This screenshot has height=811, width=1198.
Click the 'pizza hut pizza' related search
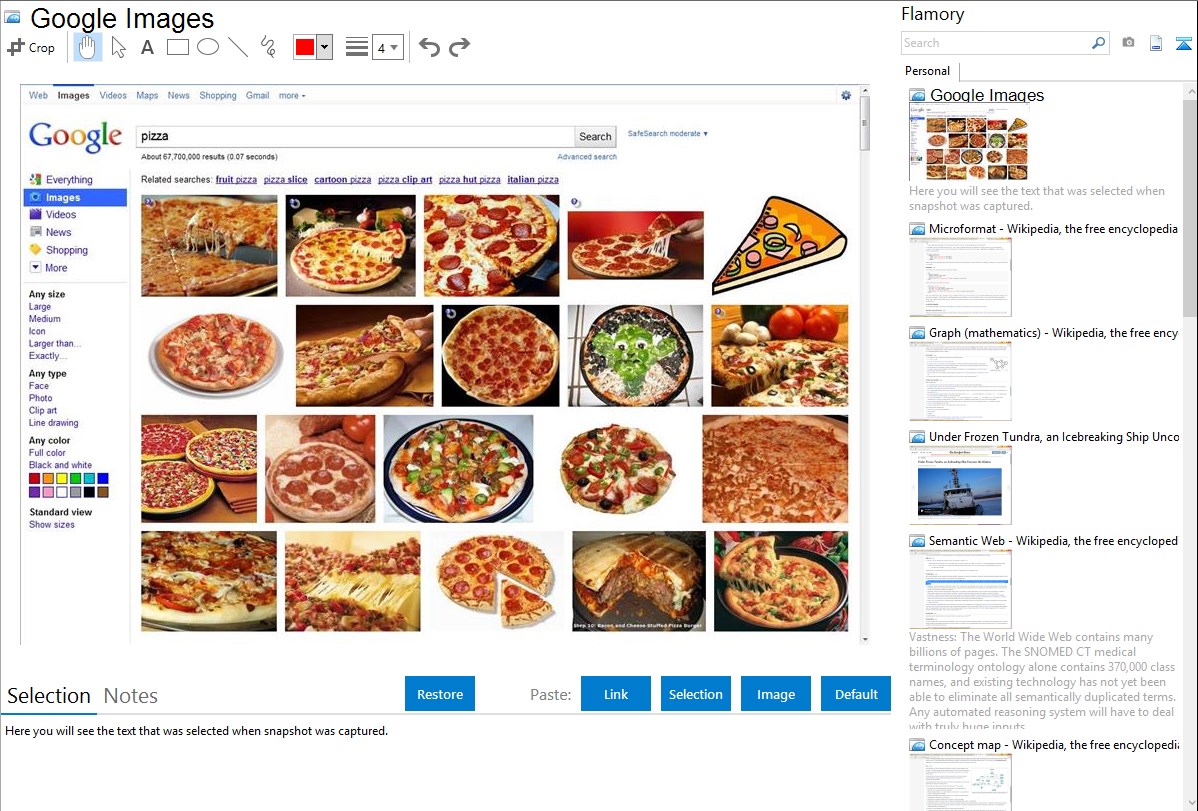click(x=470, y=180)
